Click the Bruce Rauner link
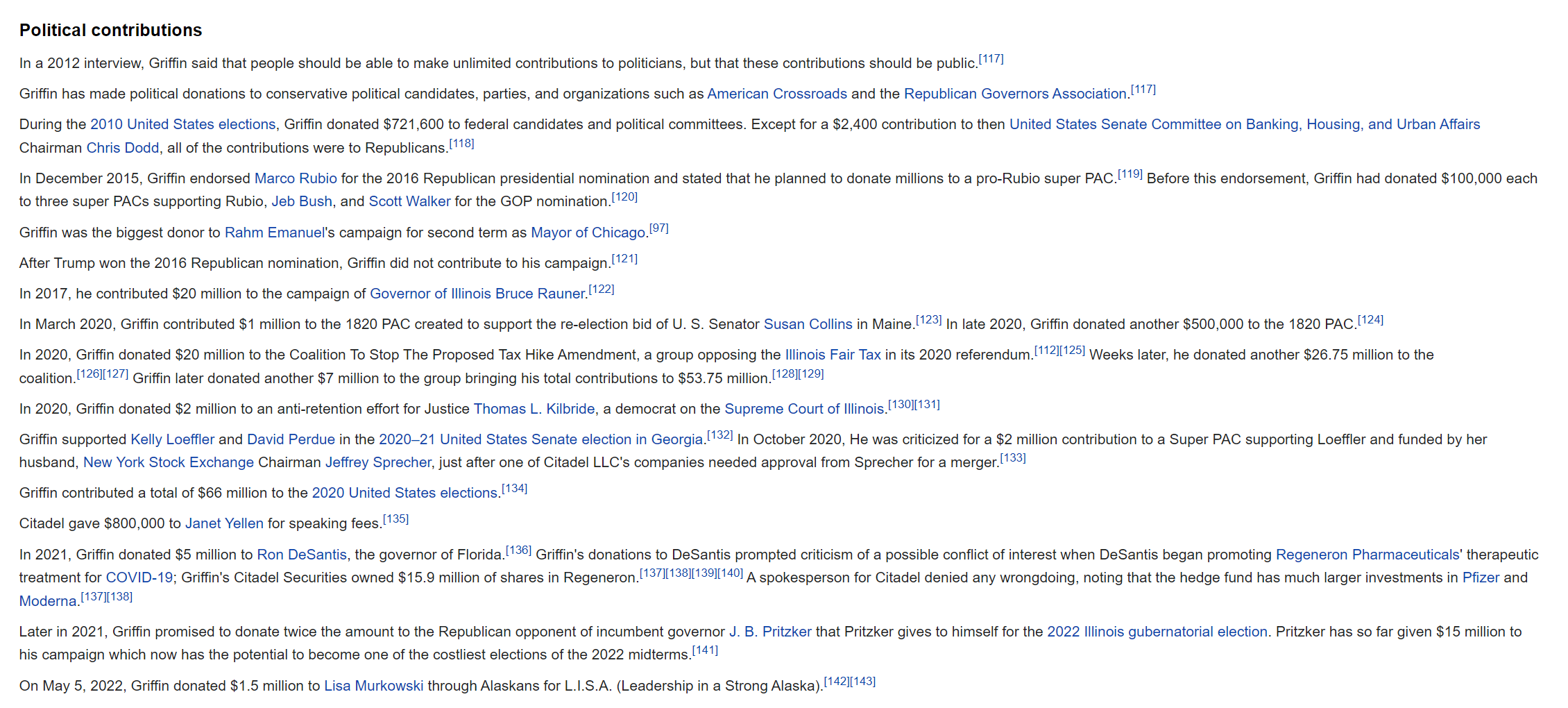Viewport: 1568px width, 708px height. click(x=540, y=294)
